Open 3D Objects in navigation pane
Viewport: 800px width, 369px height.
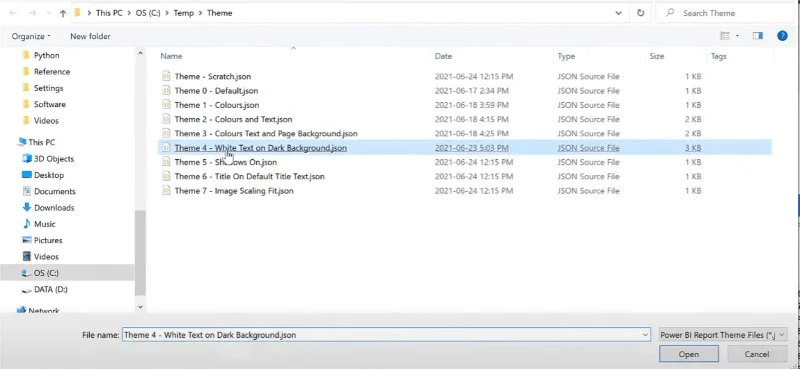[54, 159]
